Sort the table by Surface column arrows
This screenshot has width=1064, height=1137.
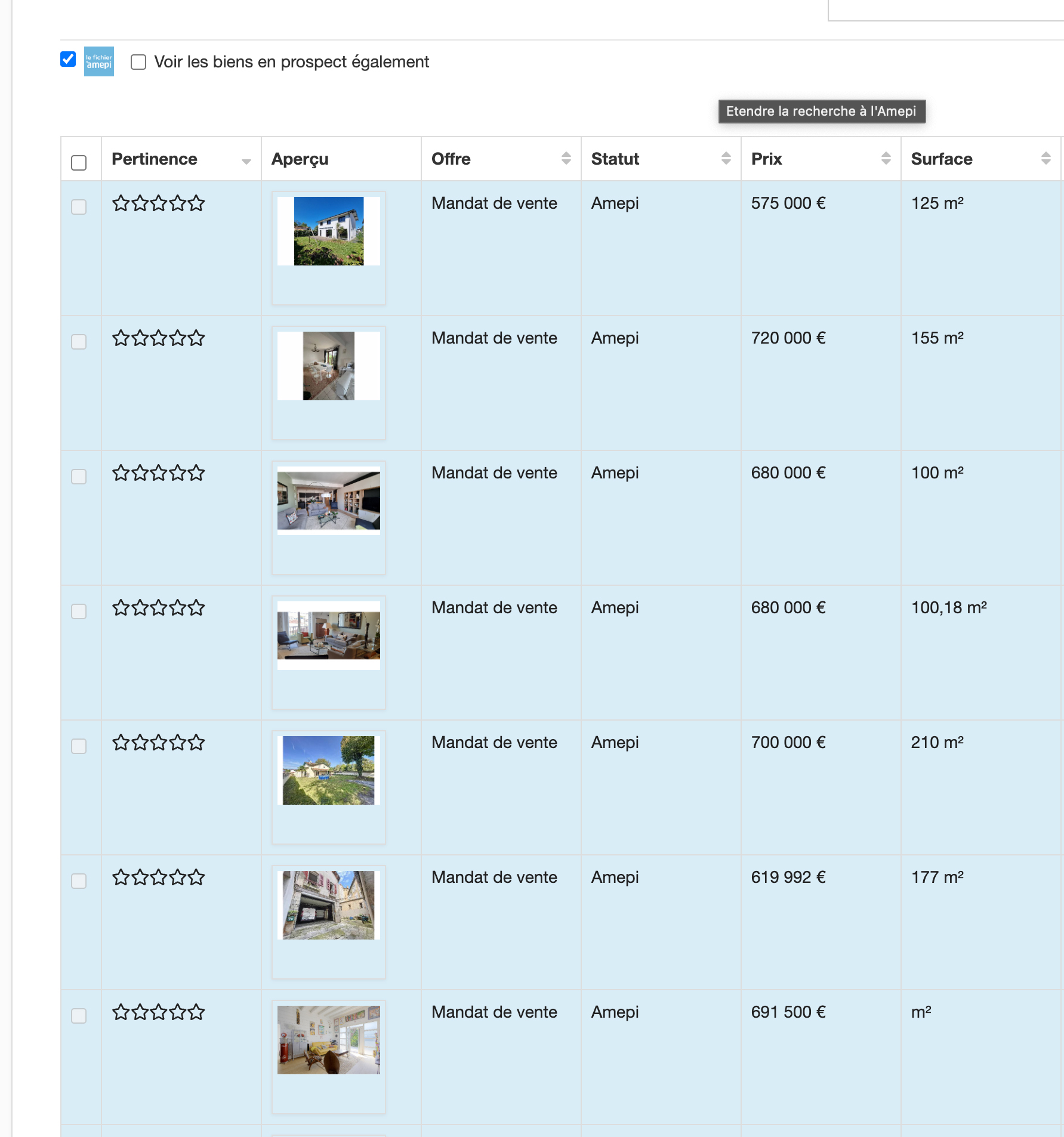(1046, 159)
